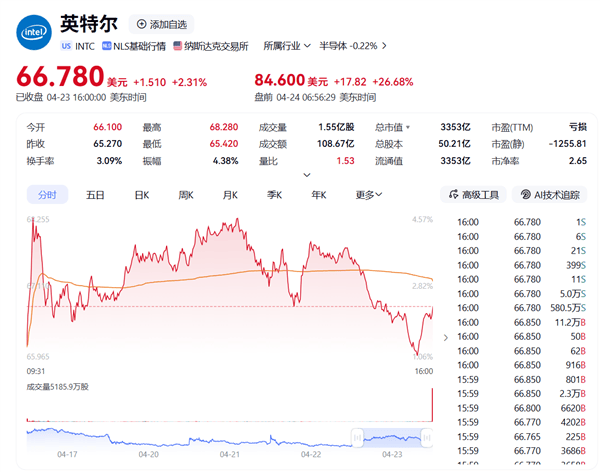Click the INTC ticker symbol
Screen dimensions: 600x472
[85, 46]
